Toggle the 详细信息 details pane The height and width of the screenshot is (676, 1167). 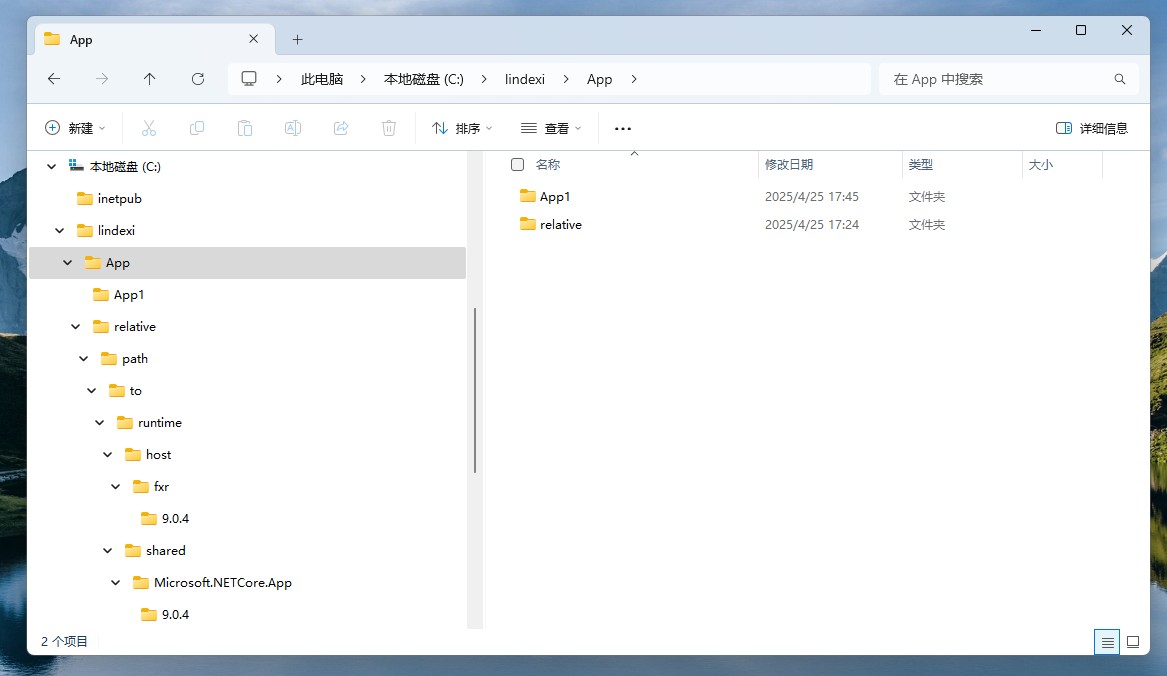tap(1092, 128)
